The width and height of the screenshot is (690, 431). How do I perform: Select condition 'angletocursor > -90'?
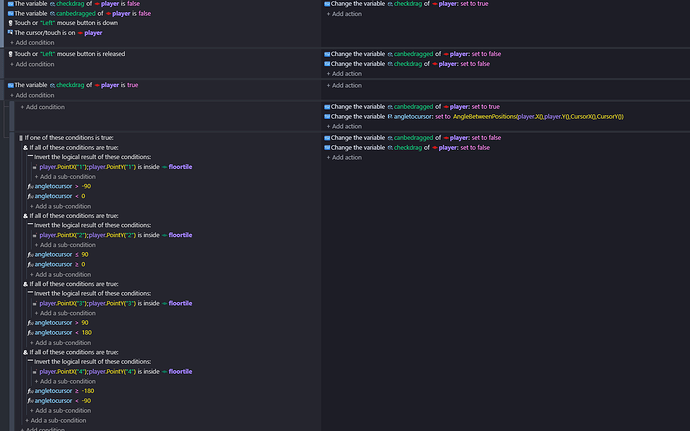tap(59, 186)
